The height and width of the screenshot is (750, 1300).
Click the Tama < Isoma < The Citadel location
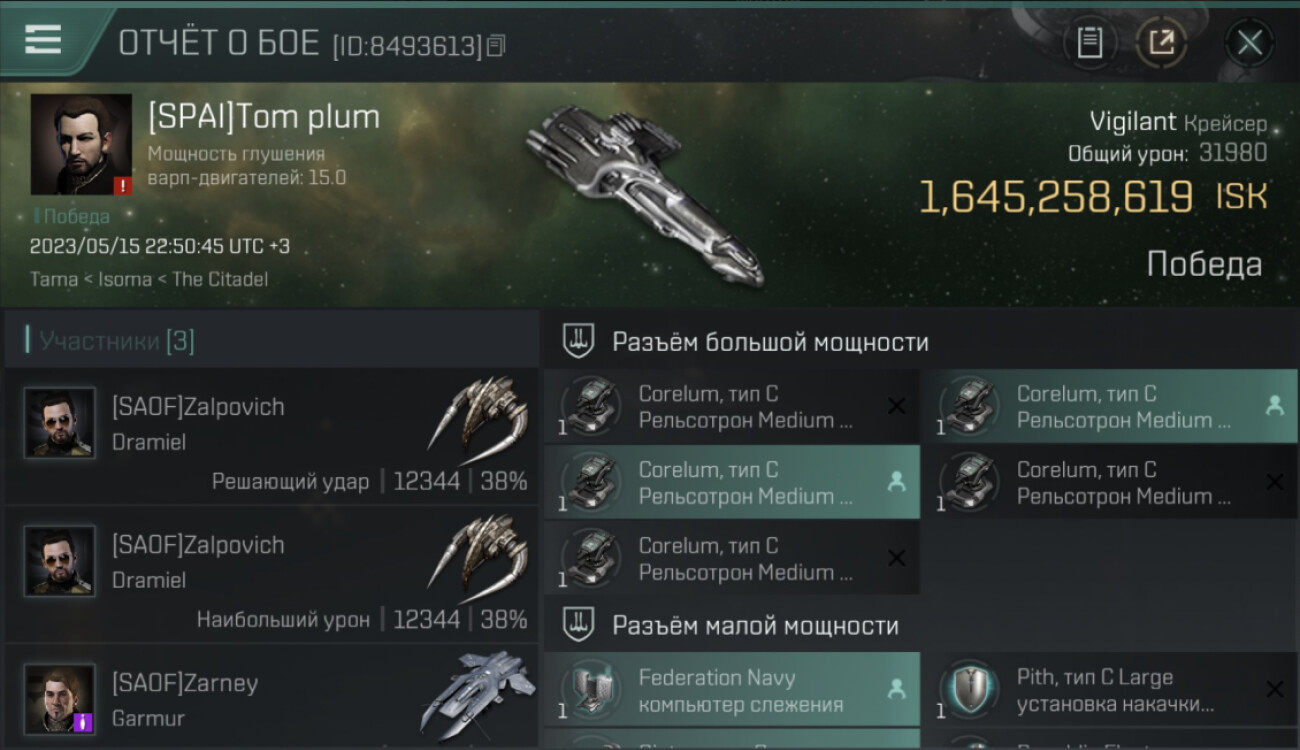[149, 279]
